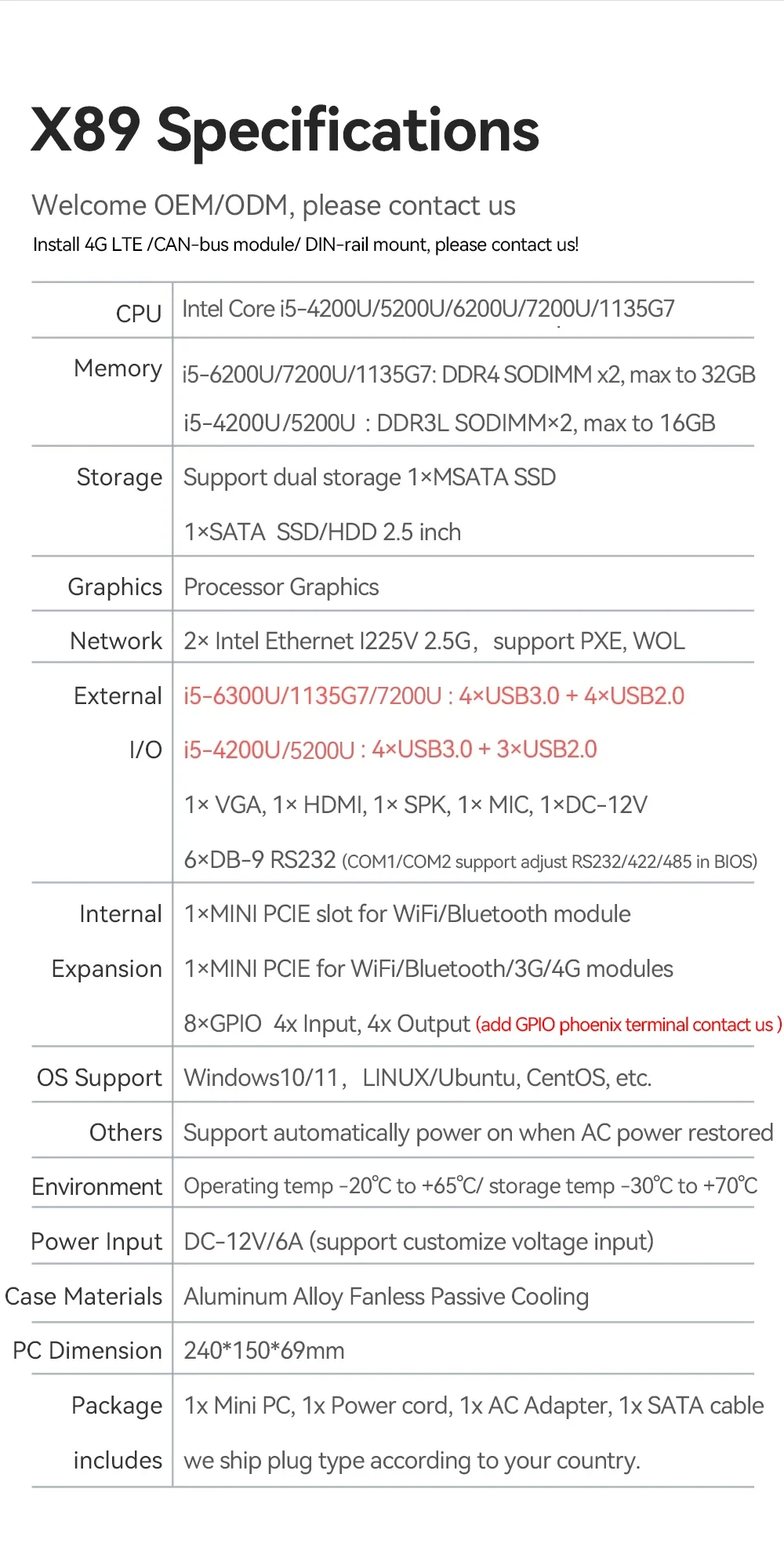Click the Processor Graphics text

281,587
